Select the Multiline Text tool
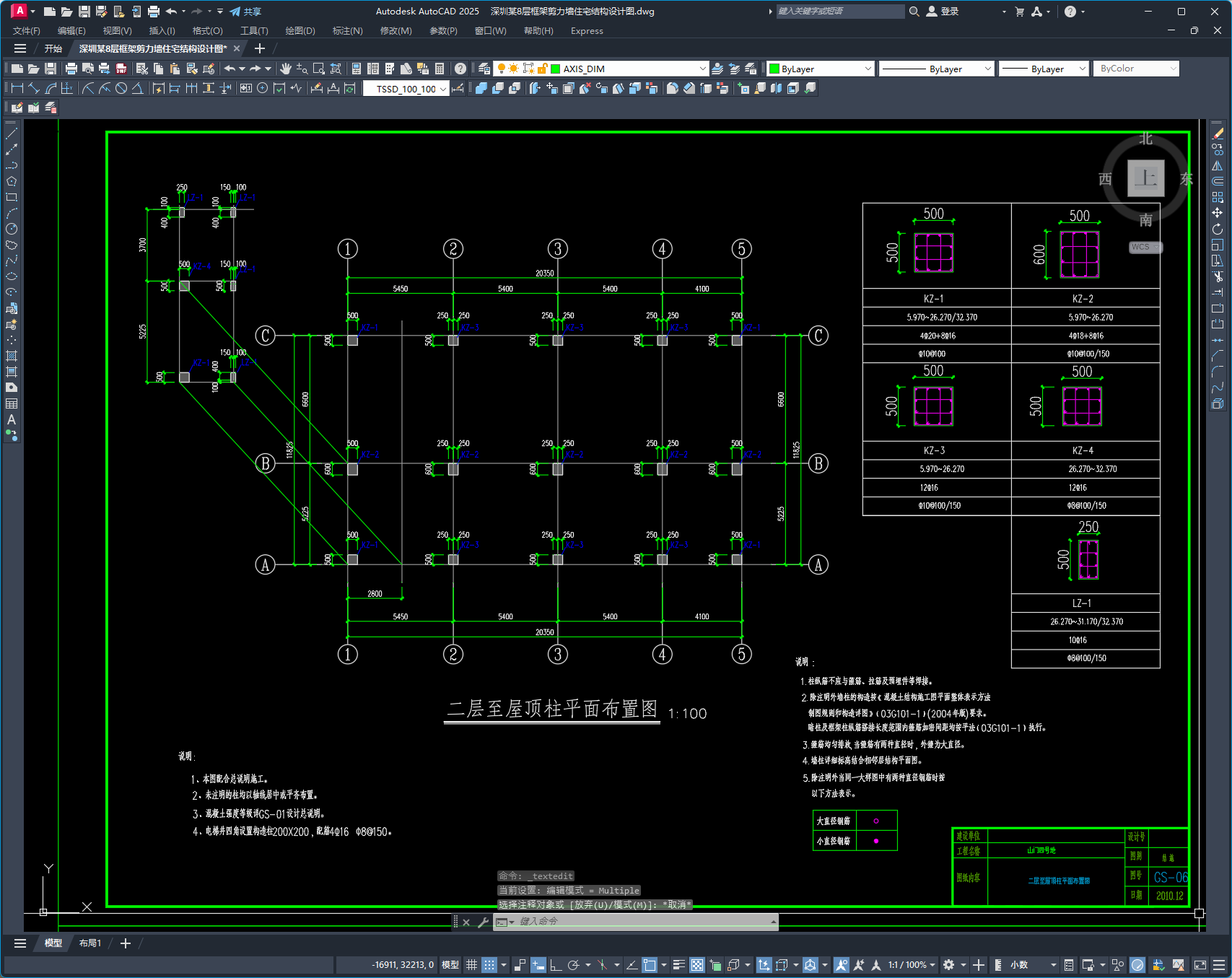The image size is (1232, 978). click(x=12, y=419)
